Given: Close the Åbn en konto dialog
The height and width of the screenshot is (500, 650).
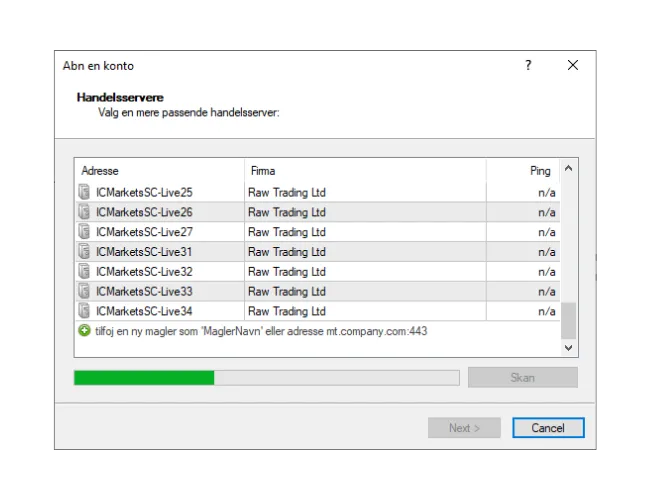Looking at the screenshot, I should 573,66.
